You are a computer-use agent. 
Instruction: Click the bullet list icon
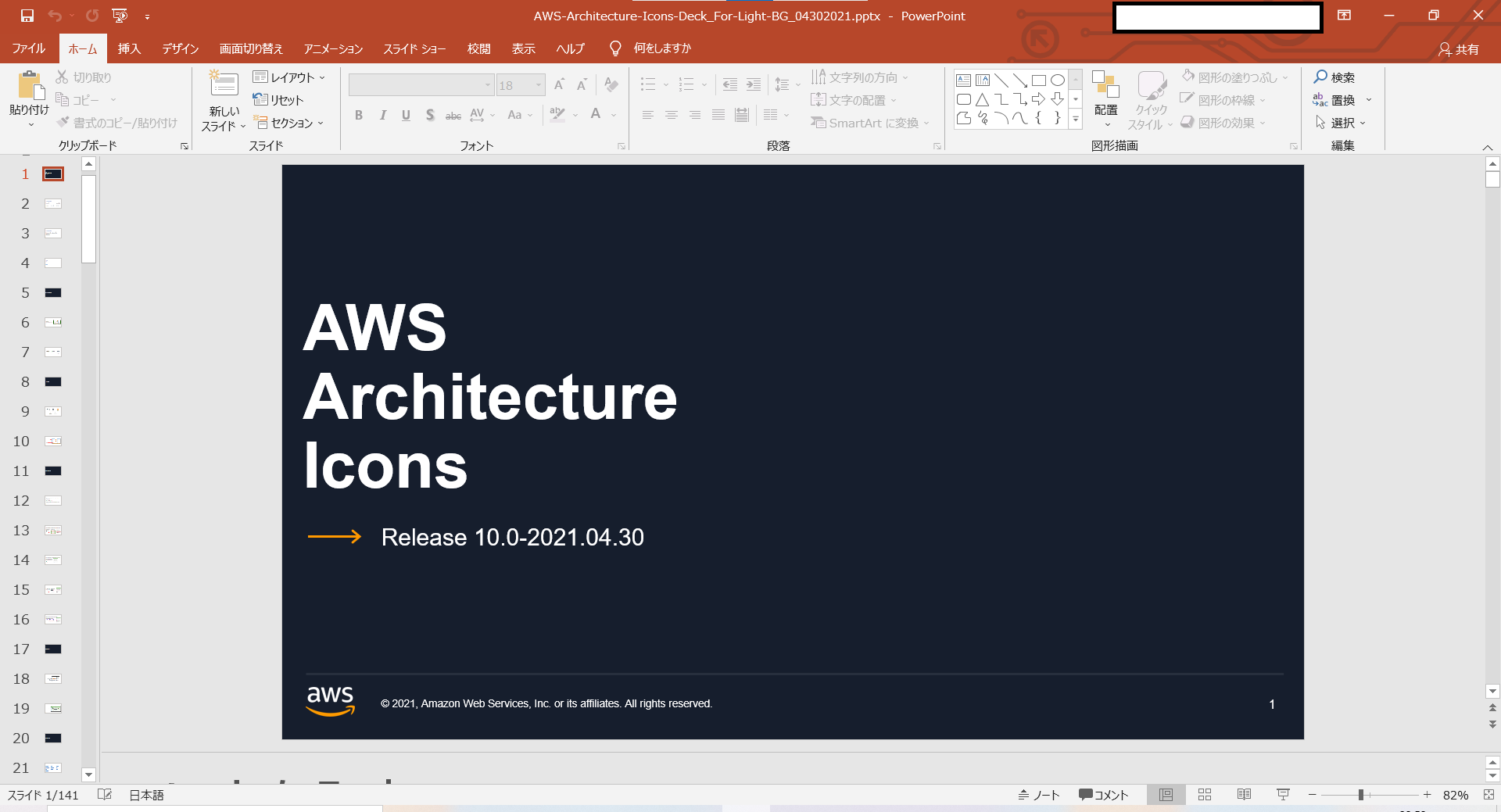[x=648, y=84]
